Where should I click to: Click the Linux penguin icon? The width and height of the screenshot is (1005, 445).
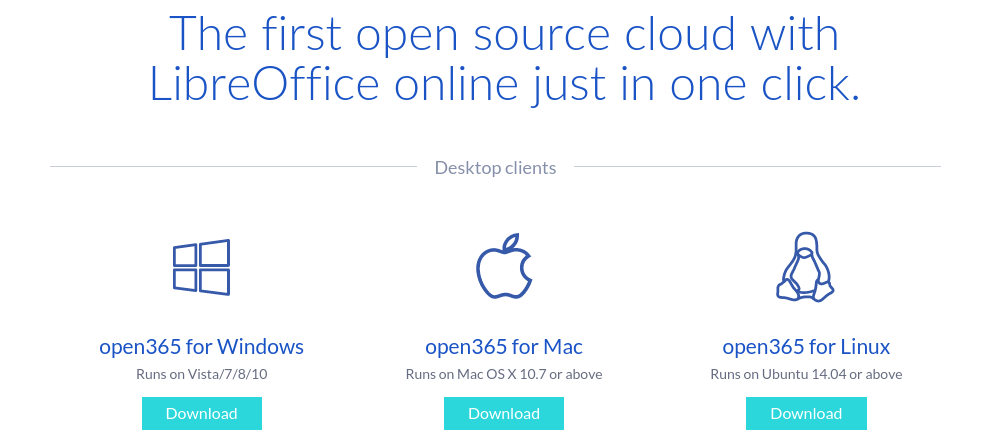point(806,267)
